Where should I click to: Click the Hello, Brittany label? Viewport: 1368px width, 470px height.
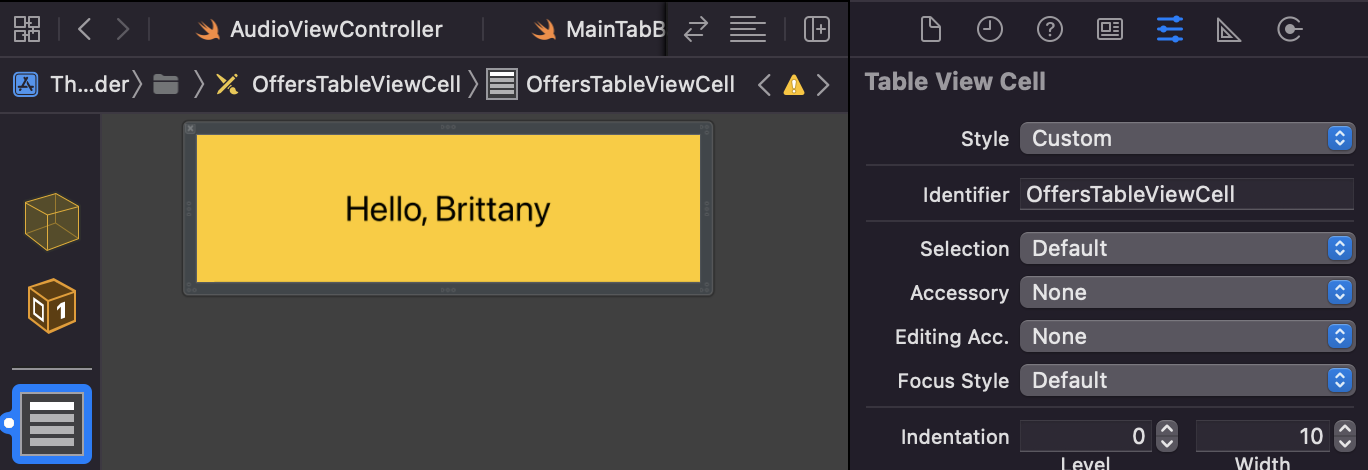pos(448,209)
